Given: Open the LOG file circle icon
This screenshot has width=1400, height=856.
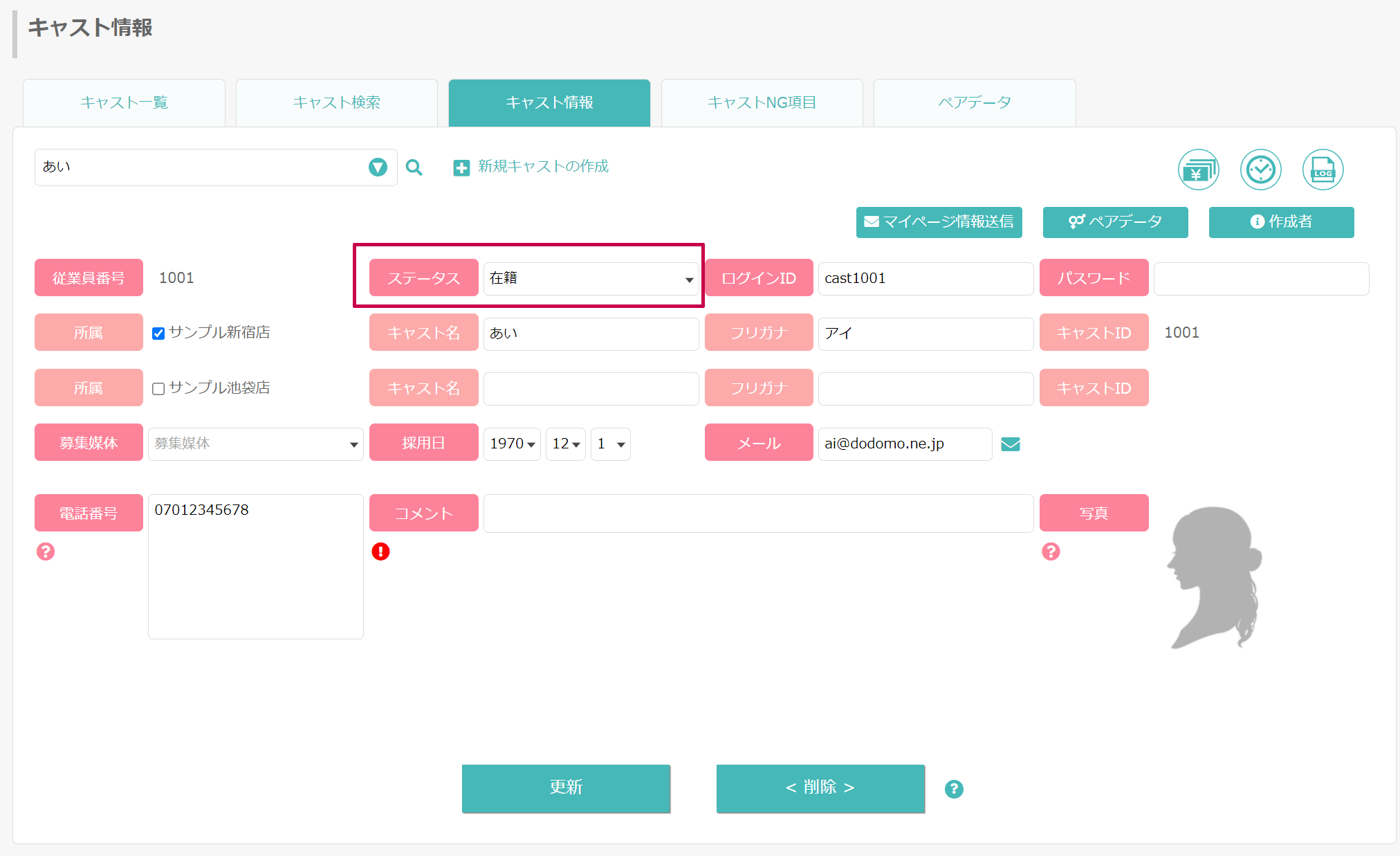Looking at the screenshot, I should pyautogui.click(x=1323, y=170).
